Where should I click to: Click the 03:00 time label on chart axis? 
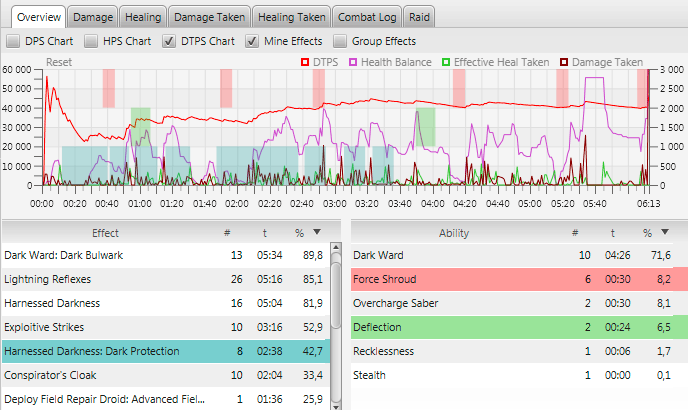[x=335, y=204]
